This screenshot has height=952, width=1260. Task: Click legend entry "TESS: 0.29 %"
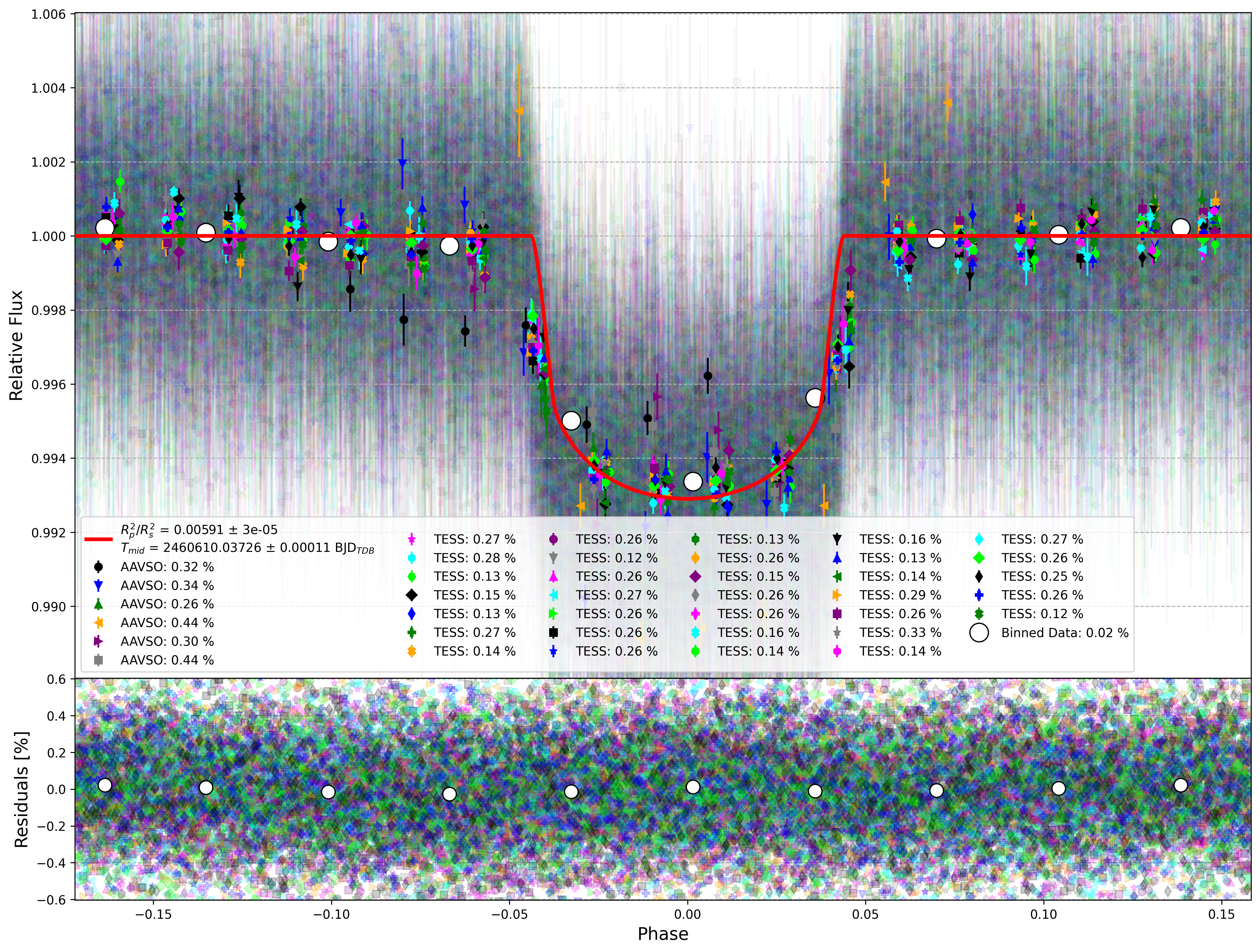pos(900,595)
